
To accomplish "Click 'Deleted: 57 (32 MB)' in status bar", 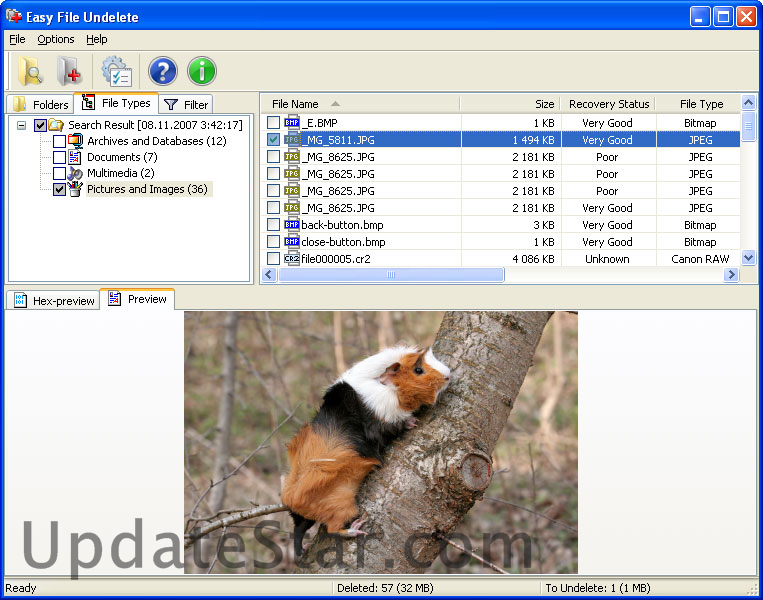I will click(385, 588).
